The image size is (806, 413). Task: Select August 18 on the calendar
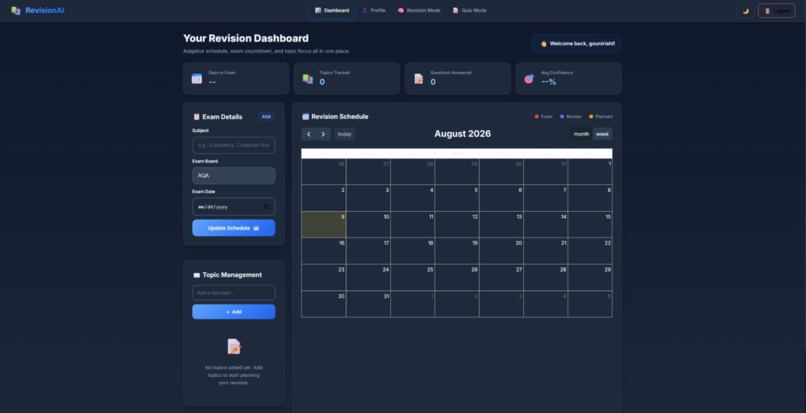(412, 251)
